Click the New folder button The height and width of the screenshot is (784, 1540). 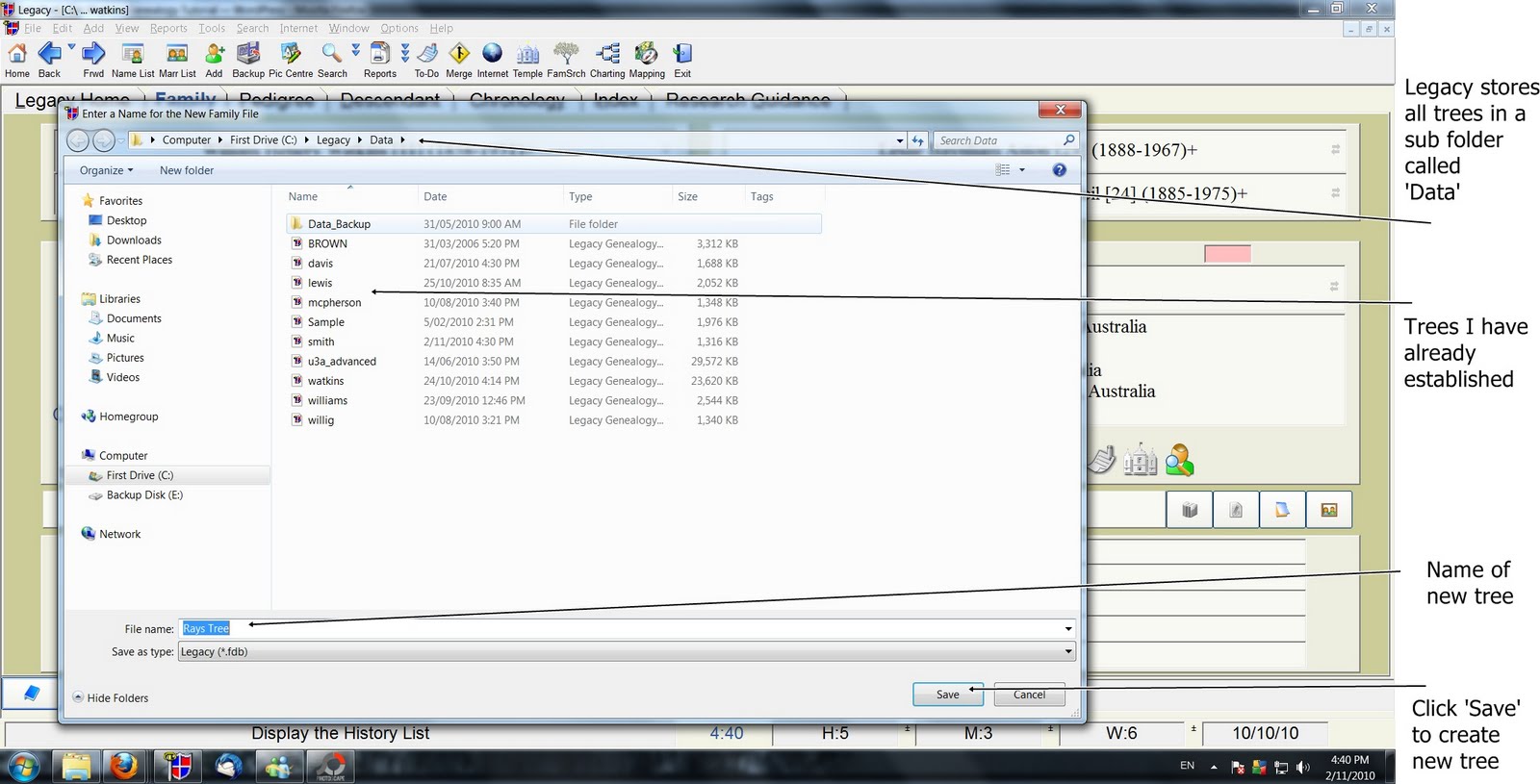tap(187, 170)
